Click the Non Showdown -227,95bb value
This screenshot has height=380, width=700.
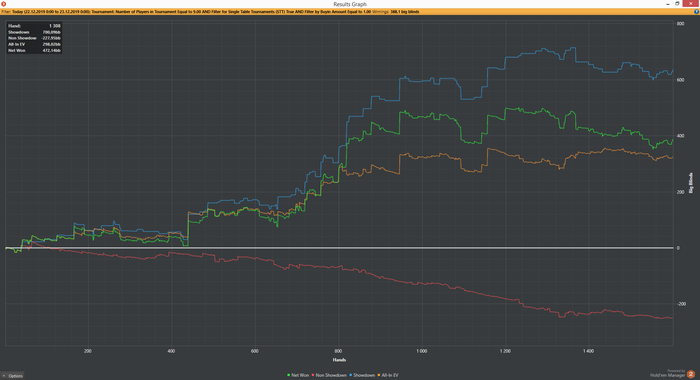(50, 38)
